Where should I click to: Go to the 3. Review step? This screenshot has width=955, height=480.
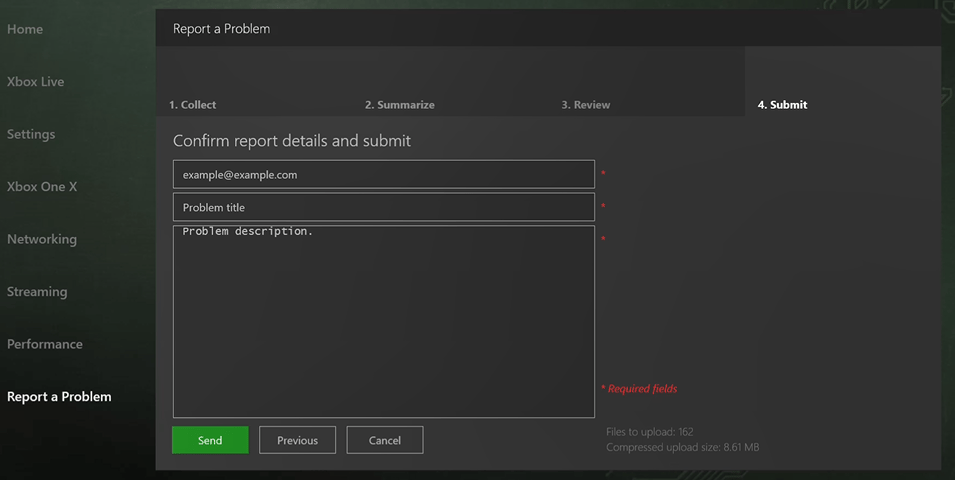tap(585, 105)
